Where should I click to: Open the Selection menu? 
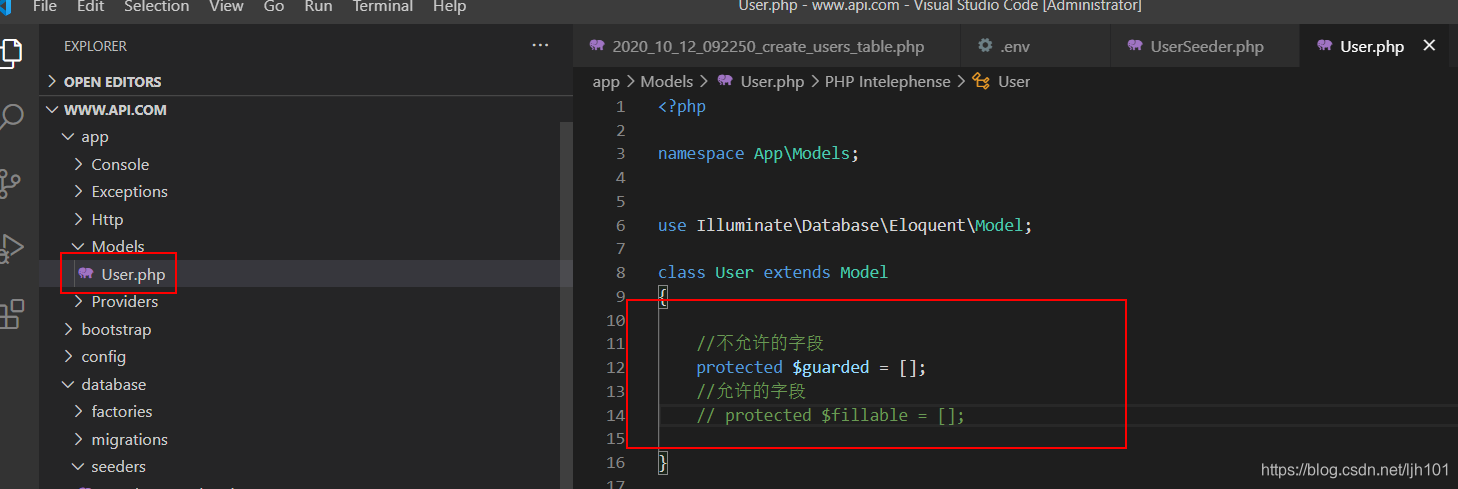coord(156,6)
